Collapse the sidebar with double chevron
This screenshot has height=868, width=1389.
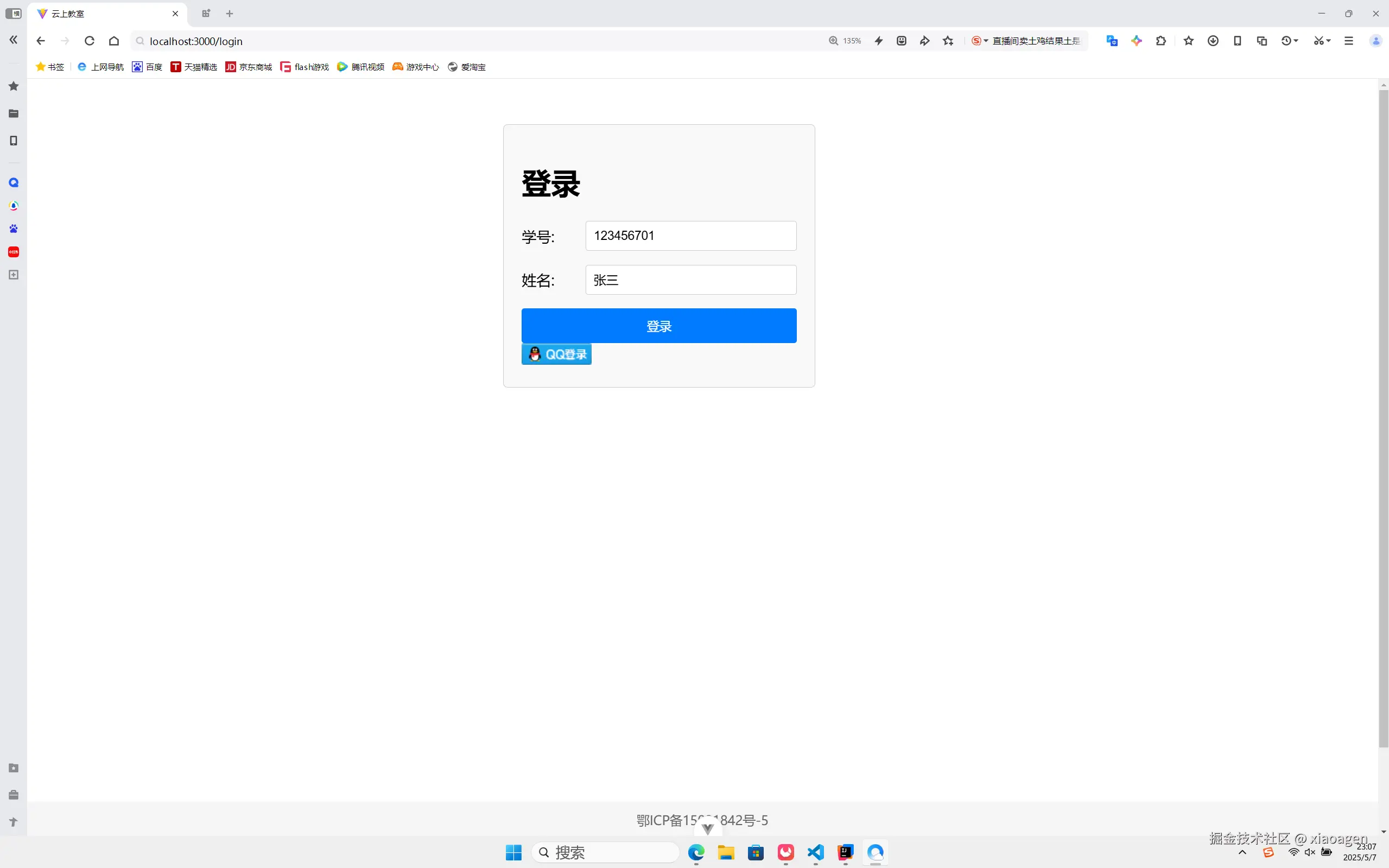(13, 40)
